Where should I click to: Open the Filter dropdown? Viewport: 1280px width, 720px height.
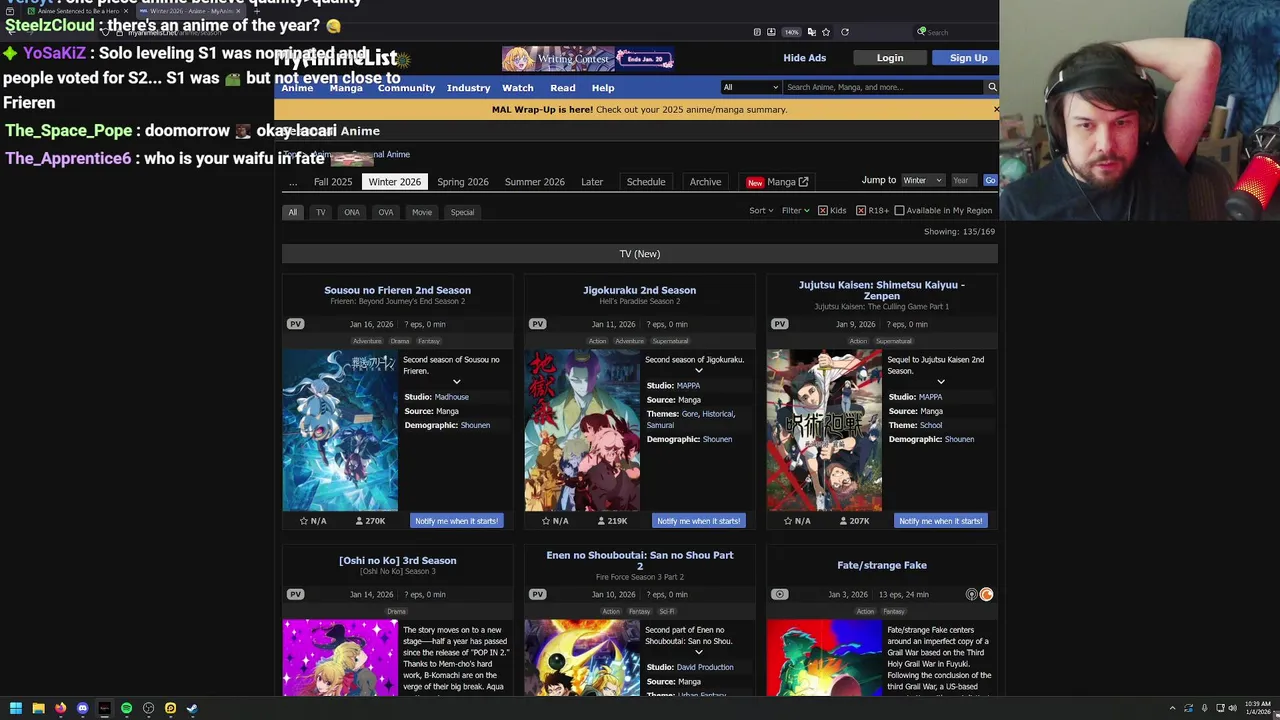(x=795, y=210)
